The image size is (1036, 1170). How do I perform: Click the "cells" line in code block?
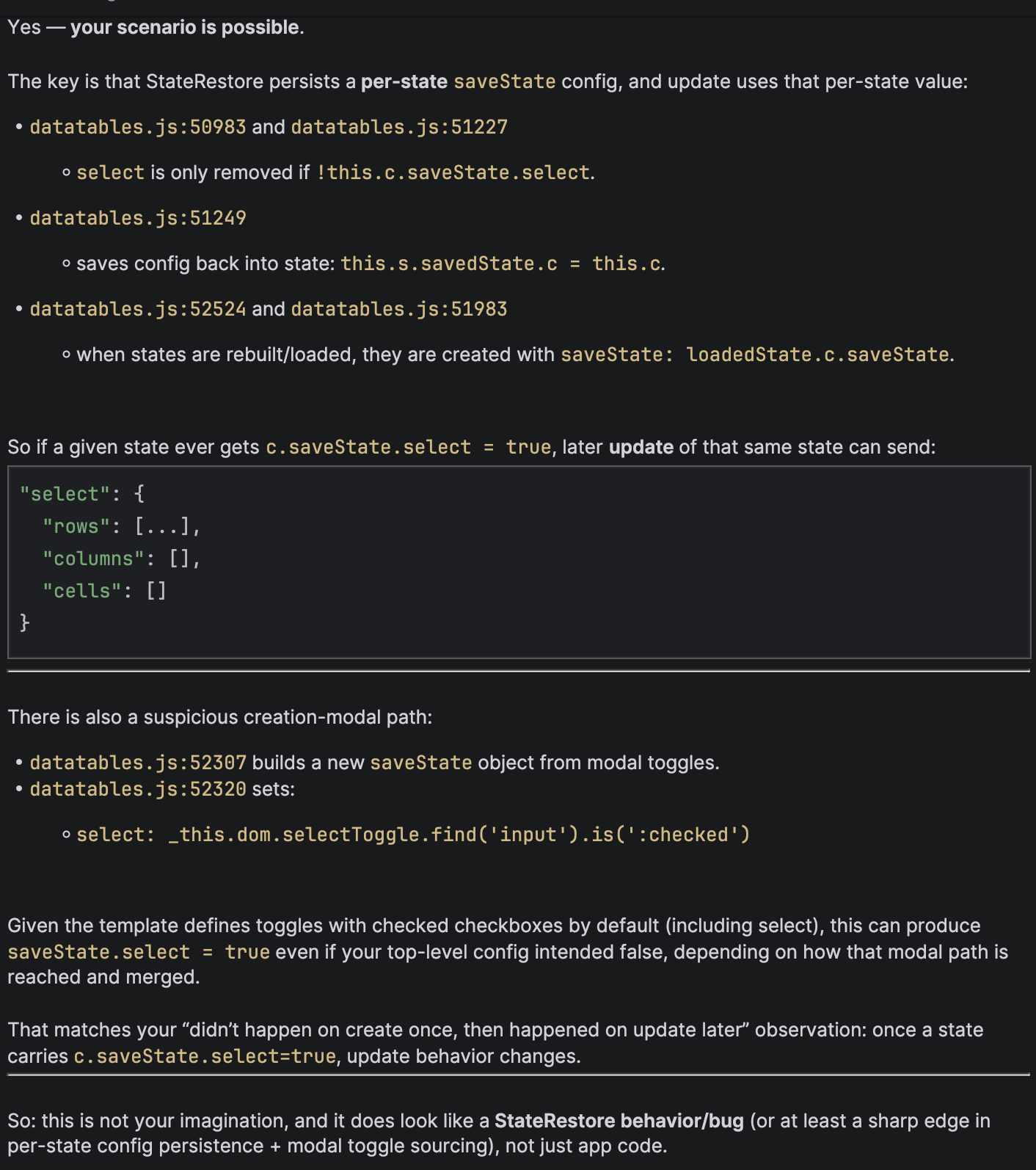(x=104, y=591)
